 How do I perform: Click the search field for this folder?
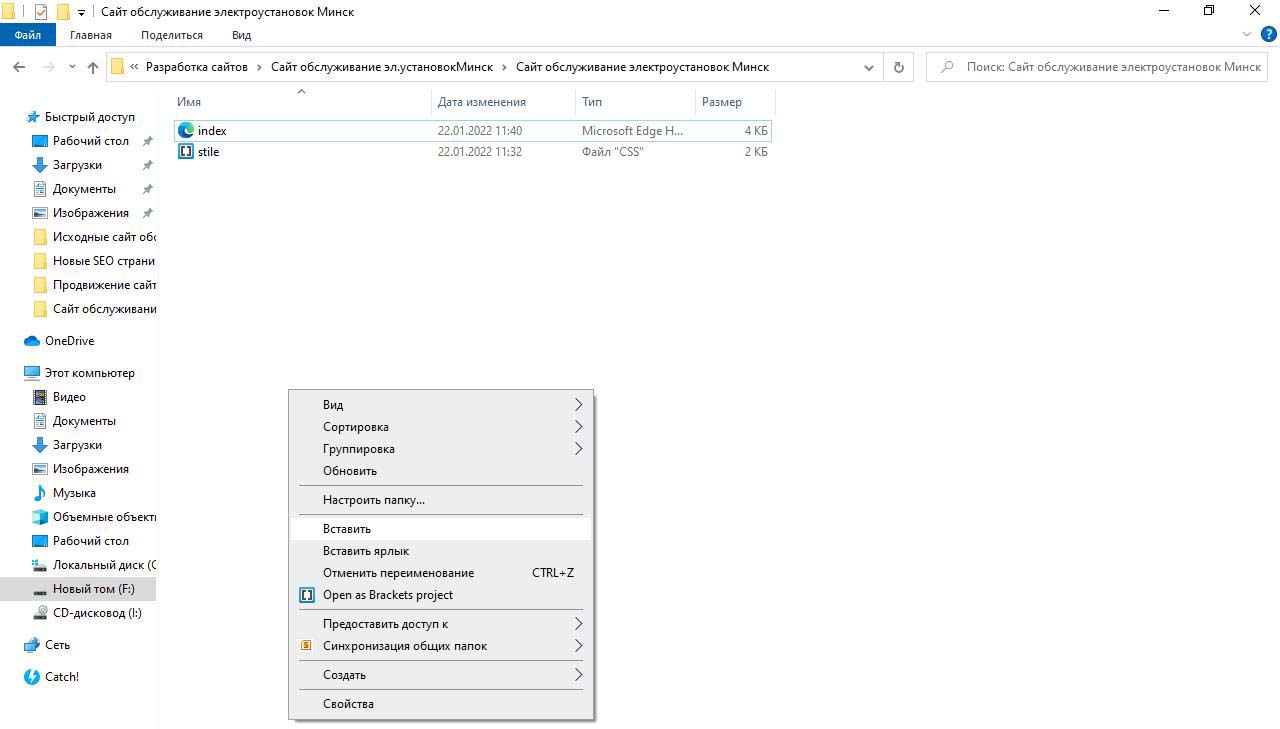pyautogui.click(x=1110, y=67)
